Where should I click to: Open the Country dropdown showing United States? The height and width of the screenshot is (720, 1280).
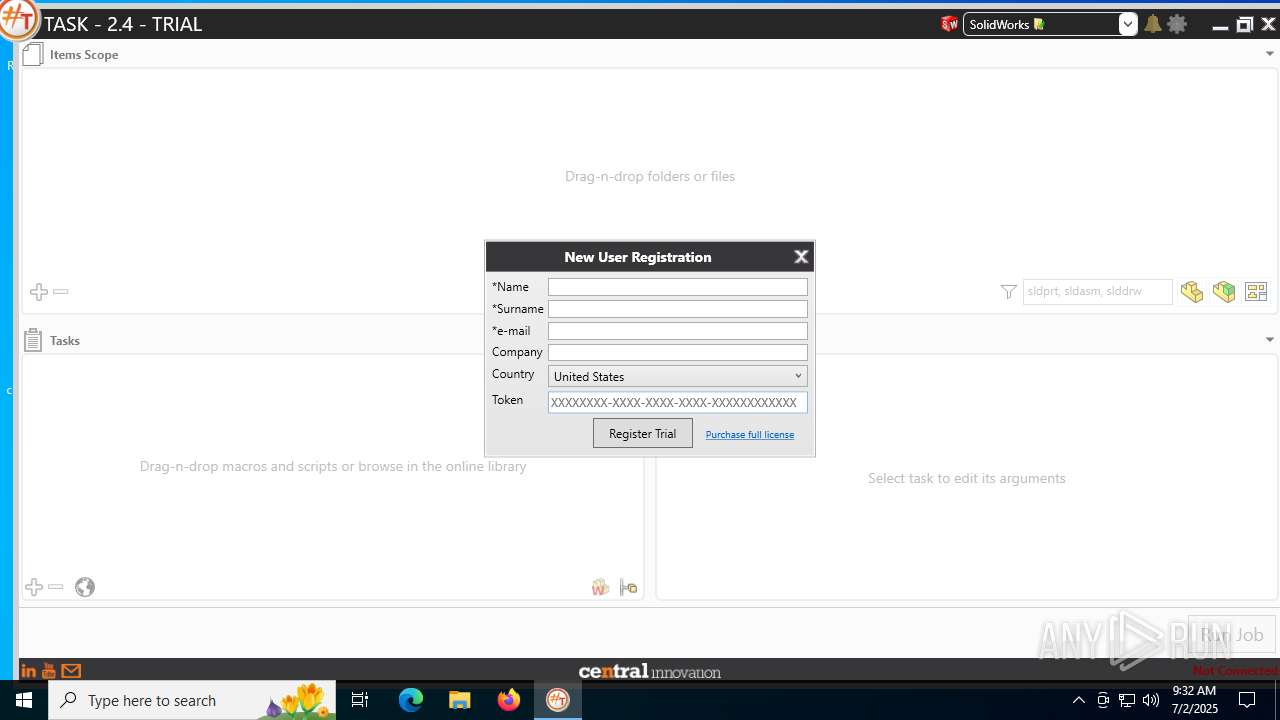678,376
